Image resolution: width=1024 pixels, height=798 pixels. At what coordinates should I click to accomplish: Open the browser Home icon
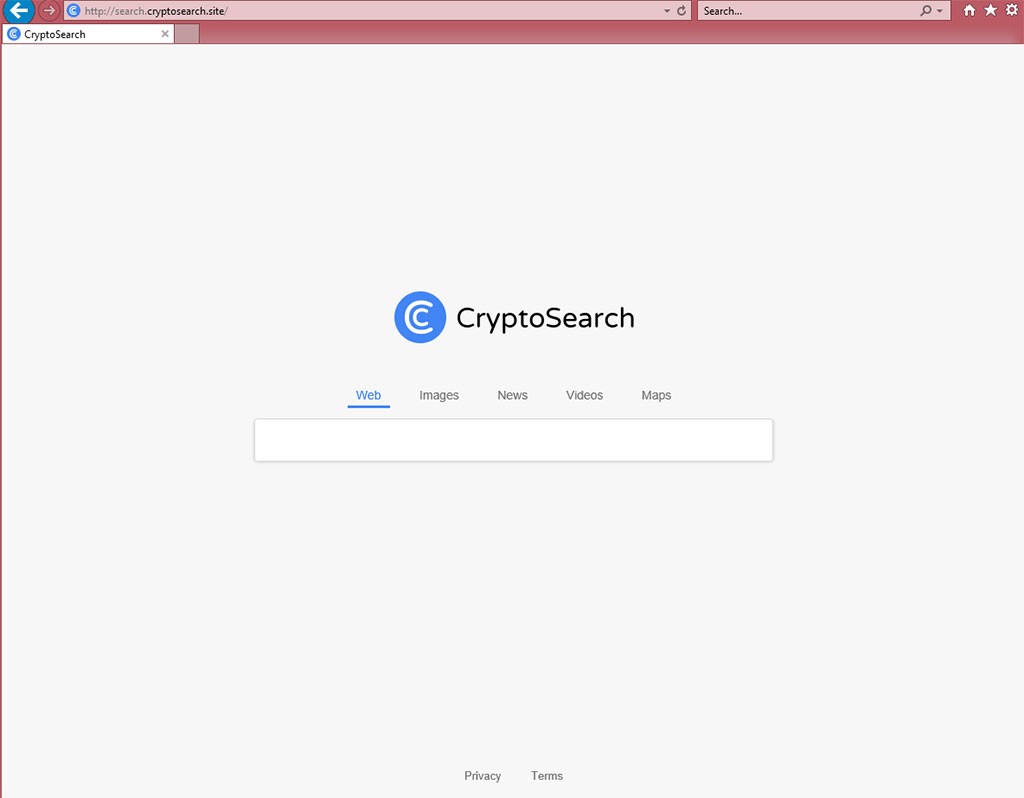pyautogui.click(x=969, y=10)
